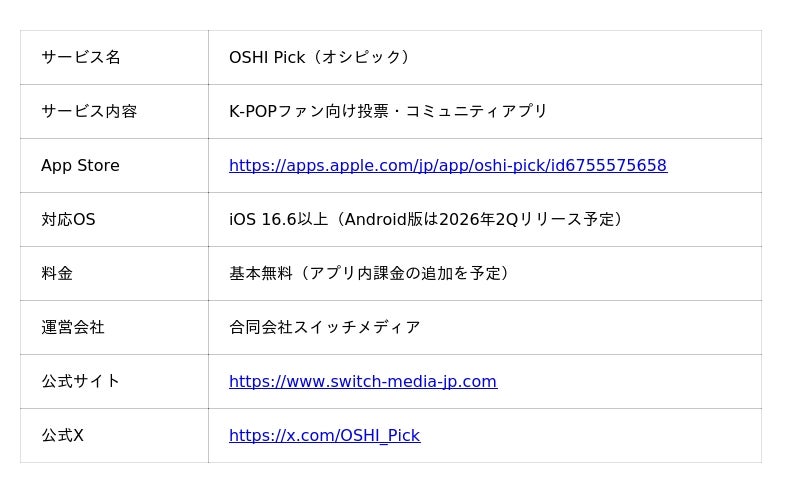Screen dimensions: 800x493
Task: Click the 公式X row label
Action: (x=62, y=436)
